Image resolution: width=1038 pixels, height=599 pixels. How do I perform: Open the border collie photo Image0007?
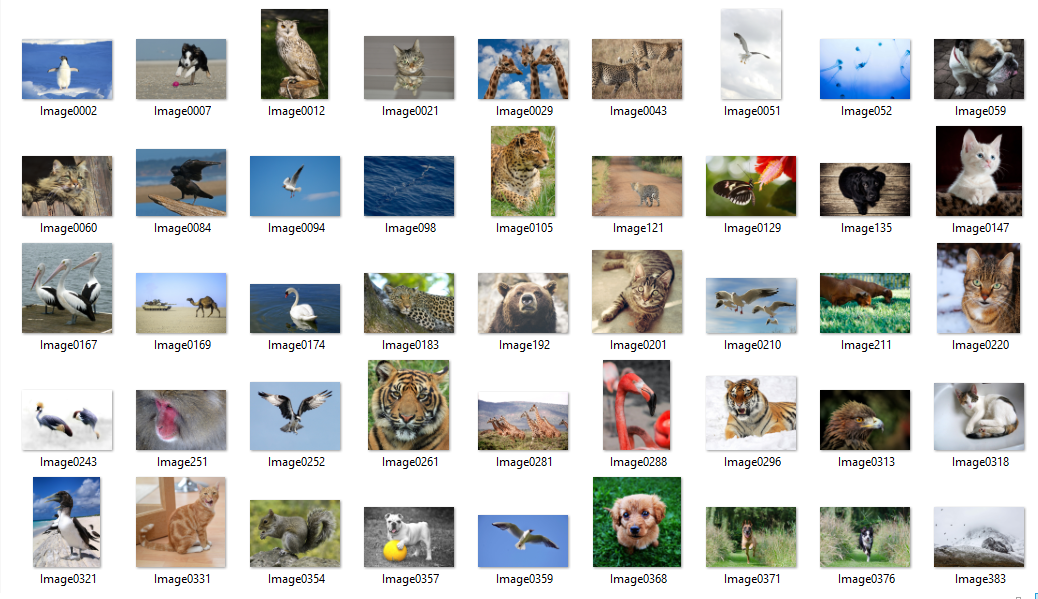tap(181, 69)
